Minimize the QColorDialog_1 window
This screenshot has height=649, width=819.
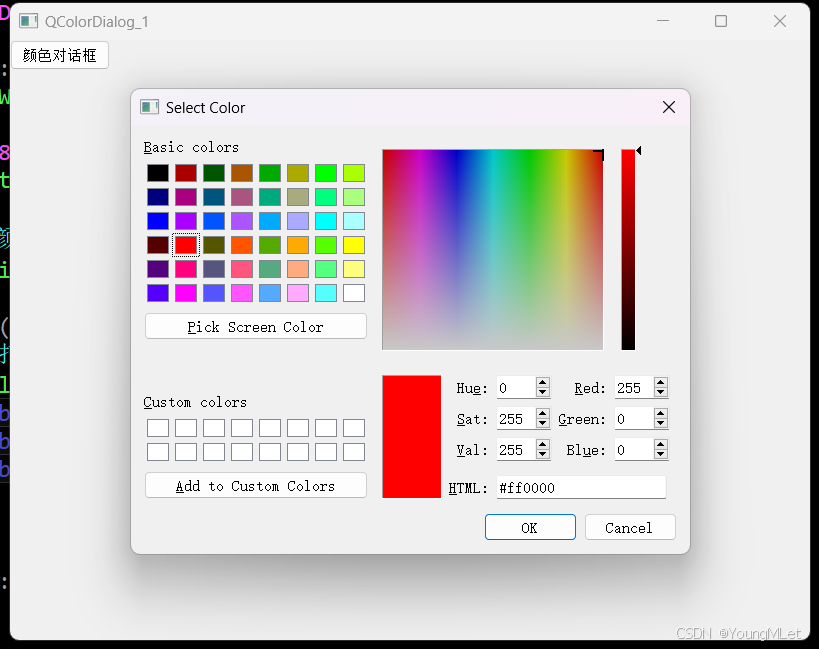pyautogui.click(x=663, y=21)
